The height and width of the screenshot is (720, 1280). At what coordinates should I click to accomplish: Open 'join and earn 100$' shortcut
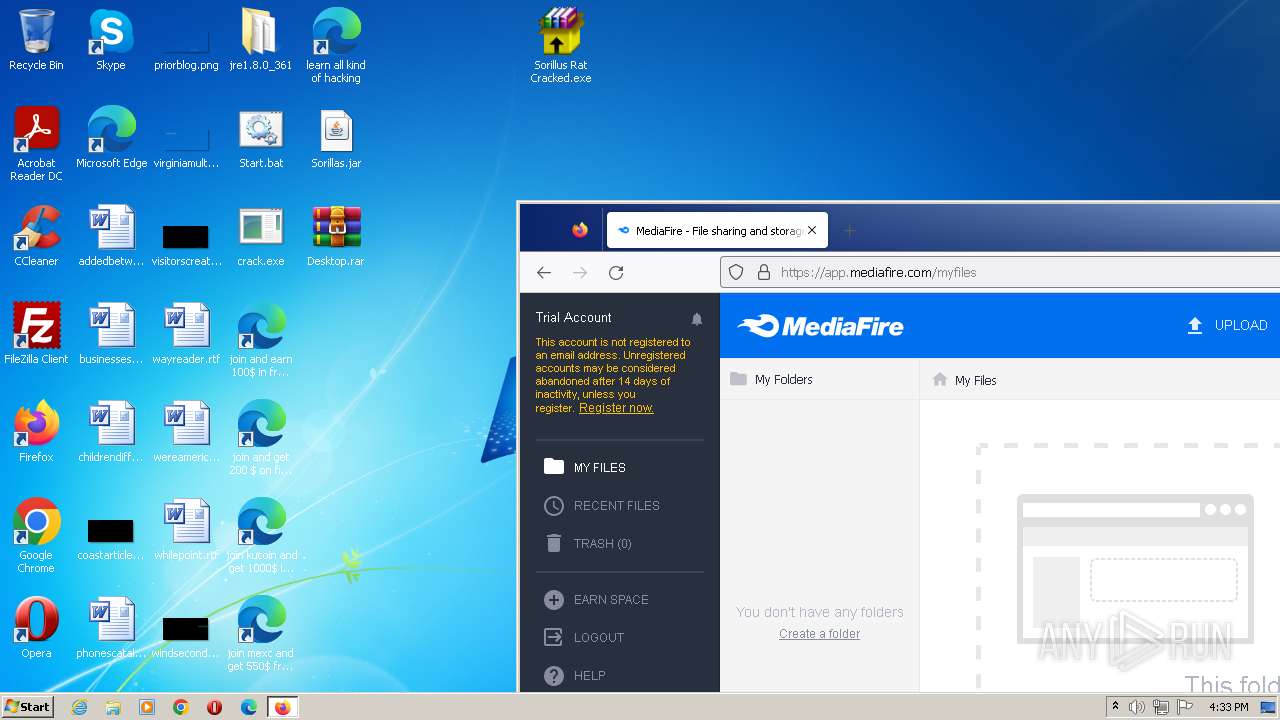click(x=260, y=339)
